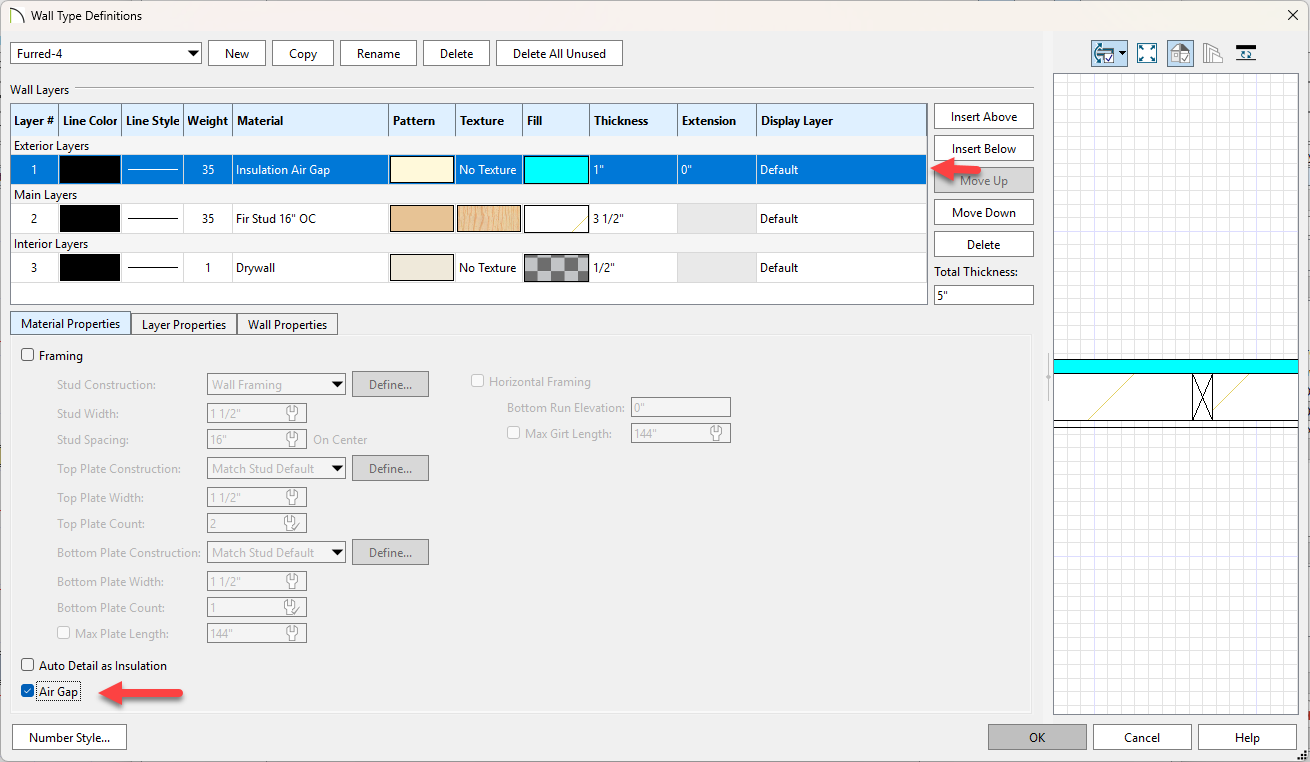Open the Top Plate Construction dropdown
This screenshot has height=762, width=1310.
277,468
